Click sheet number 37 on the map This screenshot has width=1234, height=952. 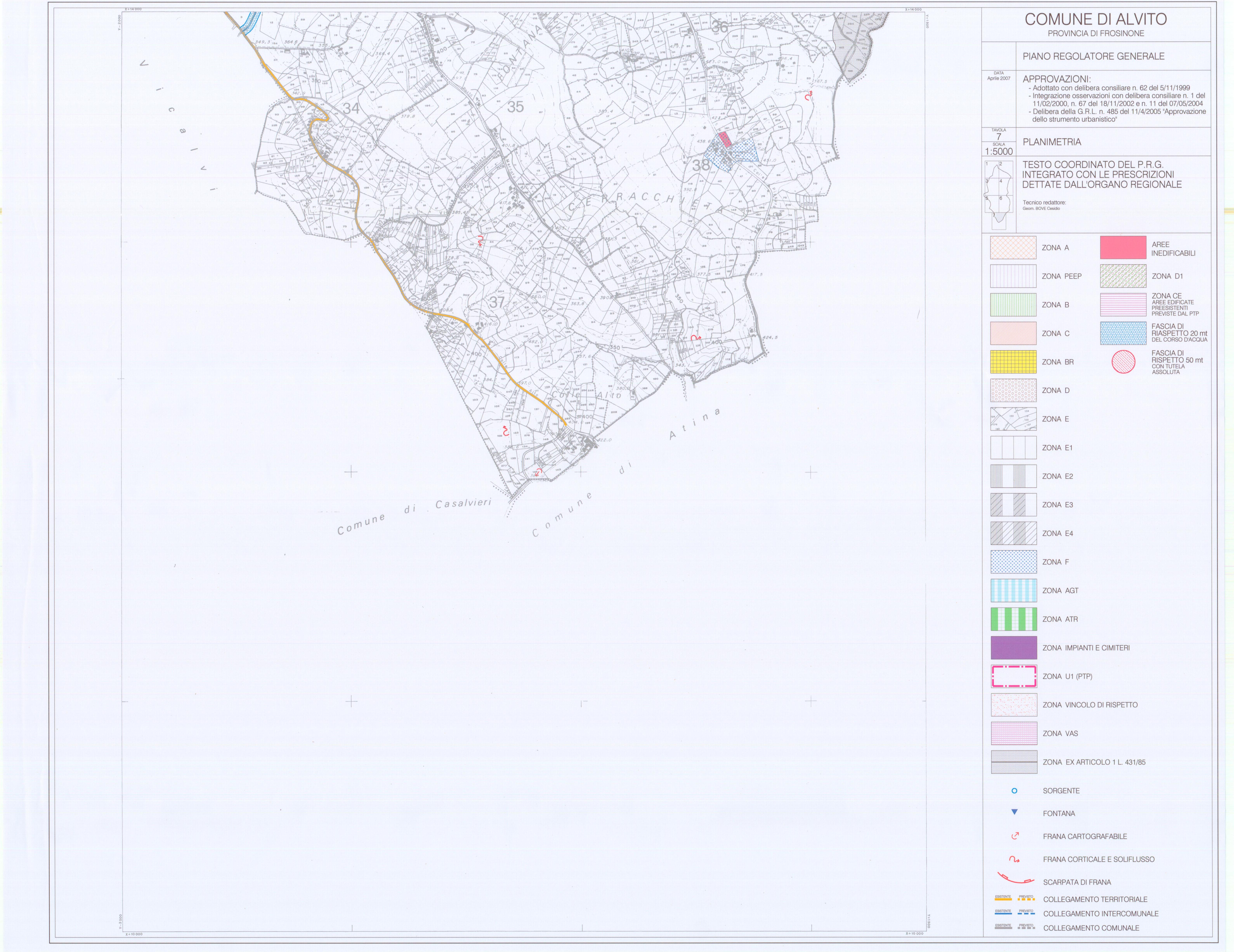pos(497,302)
